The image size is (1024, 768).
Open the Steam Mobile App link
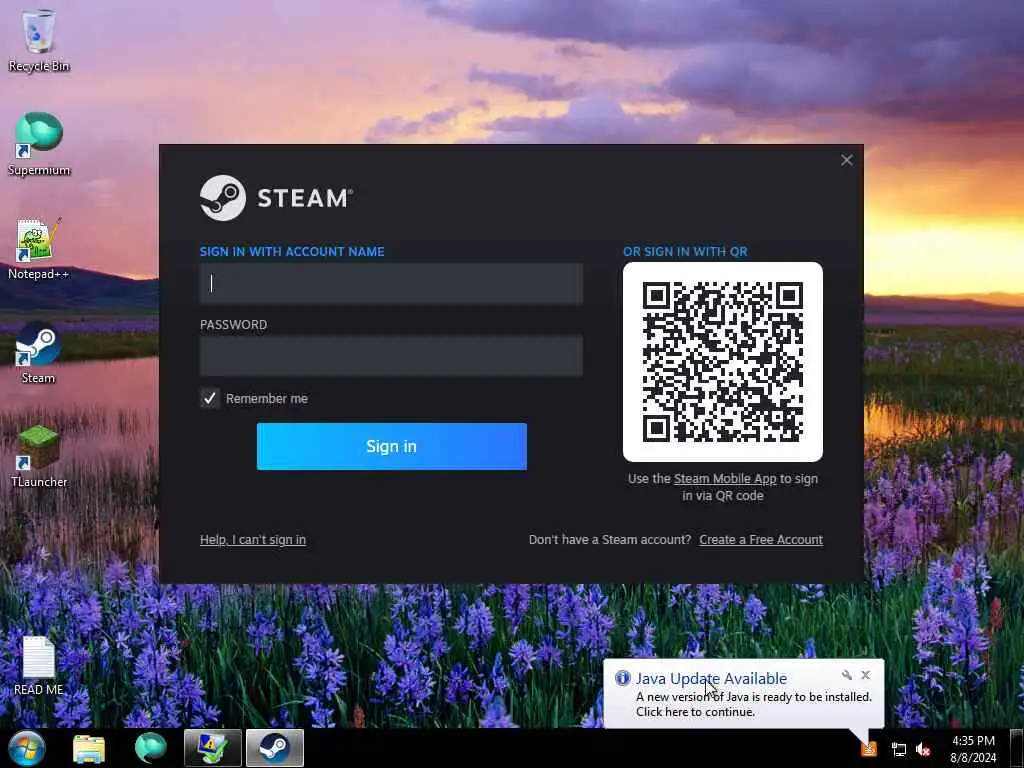[x=725, y=479]
